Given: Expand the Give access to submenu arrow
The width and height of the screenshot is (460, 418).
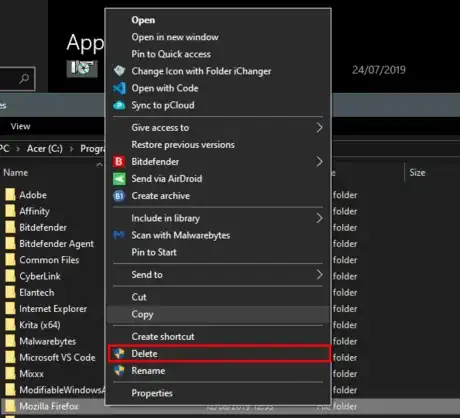Looking at the screenshot, I should tap(319, 127).
